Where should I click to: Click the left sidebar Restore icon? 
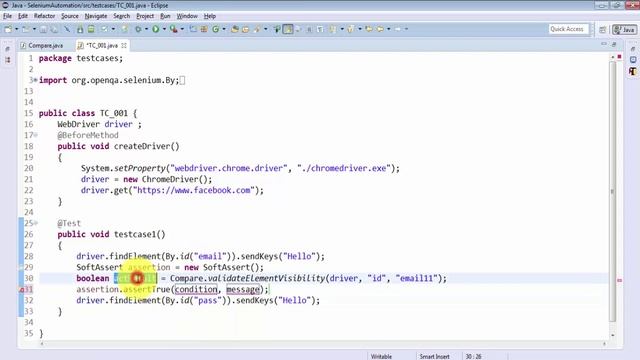(x=8, y=49)
